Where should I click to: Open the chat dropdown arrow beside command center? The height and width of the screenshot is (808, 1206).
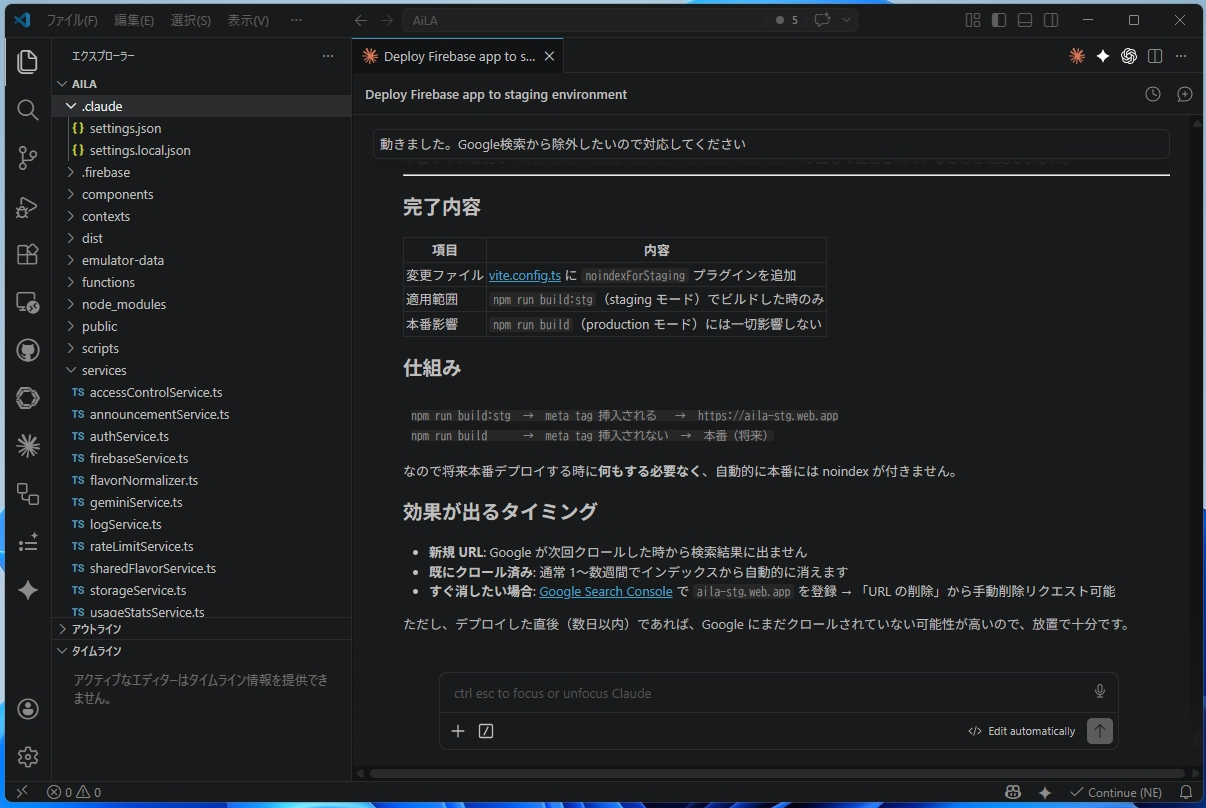coord(846,20)
